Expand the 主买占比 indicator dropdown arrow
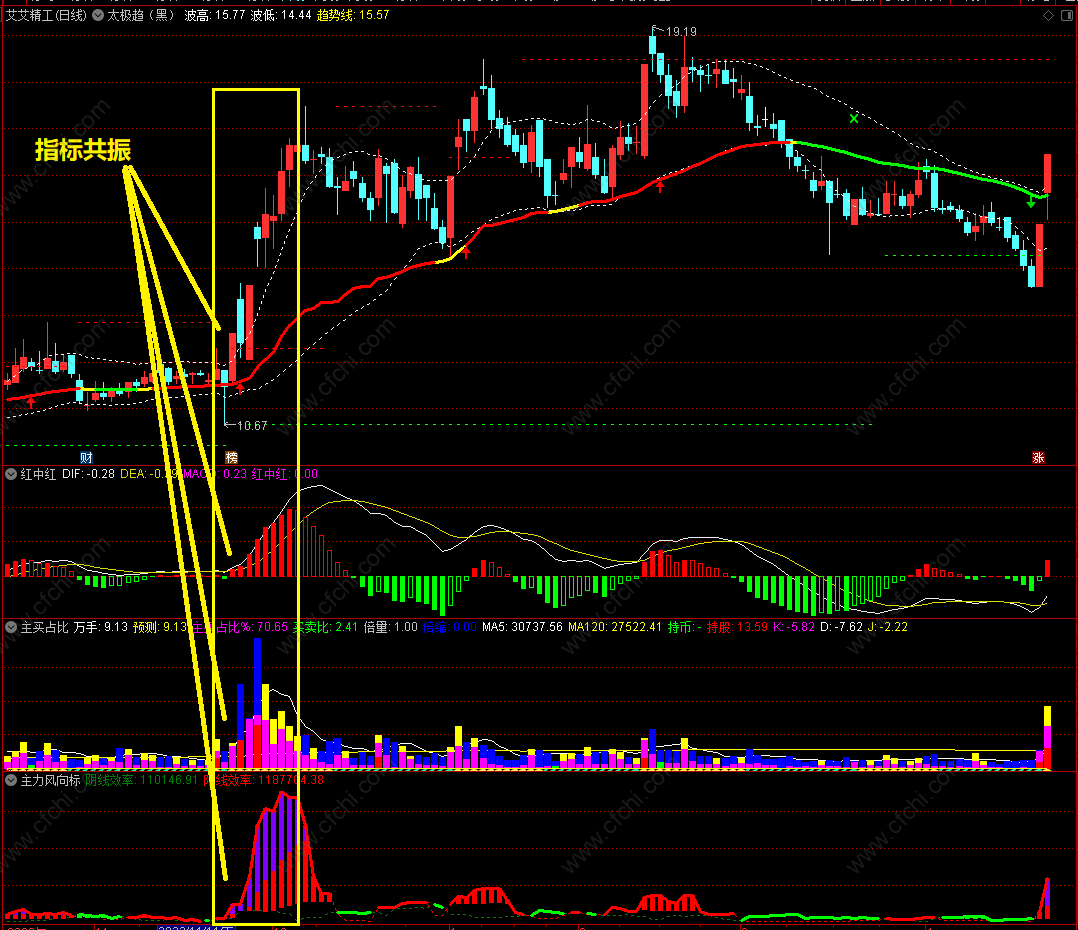The image size is (1078, 930). pyautogui.click(x=11, y=627)
